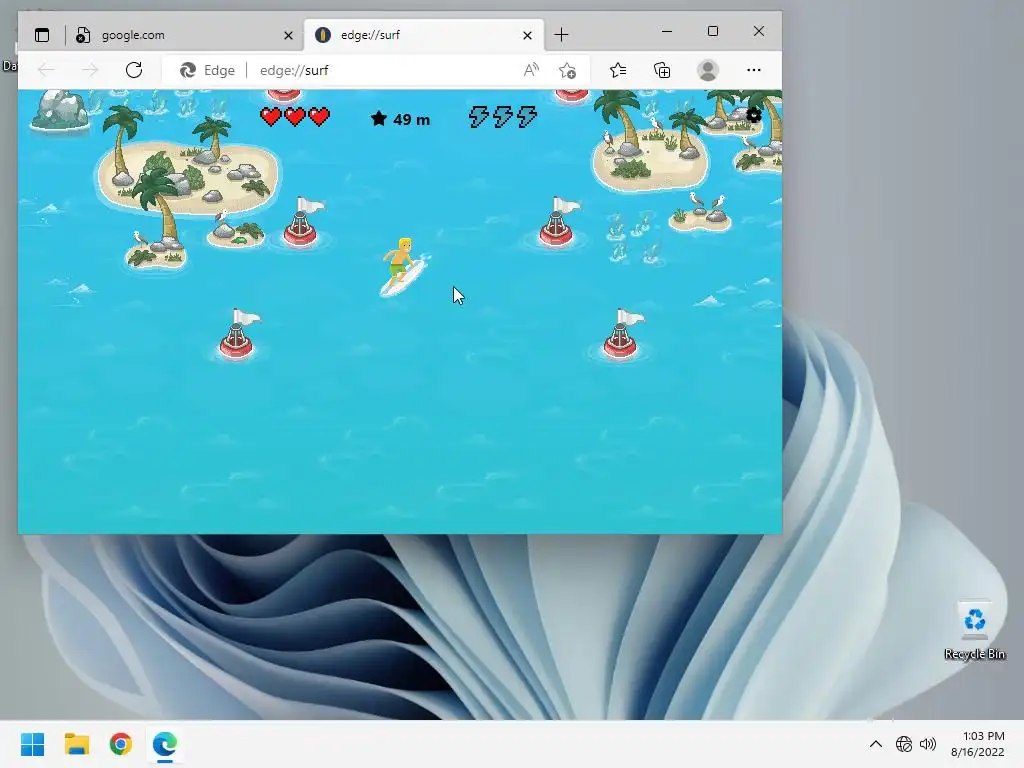This screenshot has height=768, width=1024.
Task: Open network status in tray
Action: 904,744
